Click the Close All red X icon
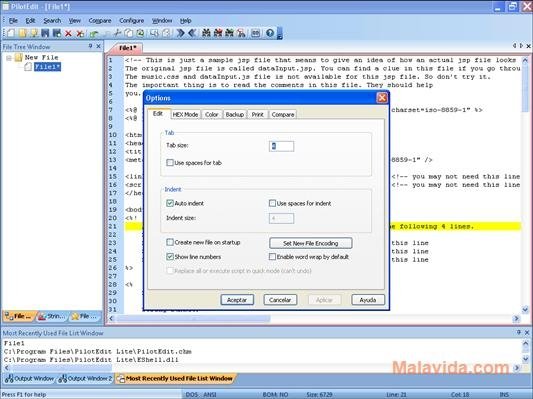Viewport: 533px width, 399px height. (x=80, y=33)
